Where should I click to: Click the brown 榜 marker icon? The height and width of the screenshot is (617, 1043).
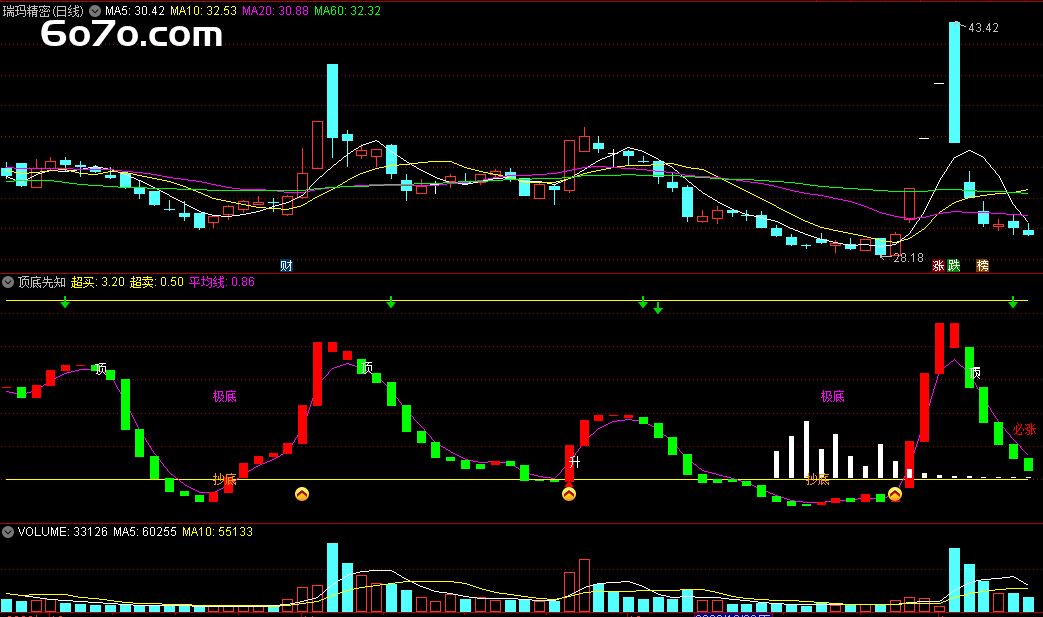coord(982,266)
